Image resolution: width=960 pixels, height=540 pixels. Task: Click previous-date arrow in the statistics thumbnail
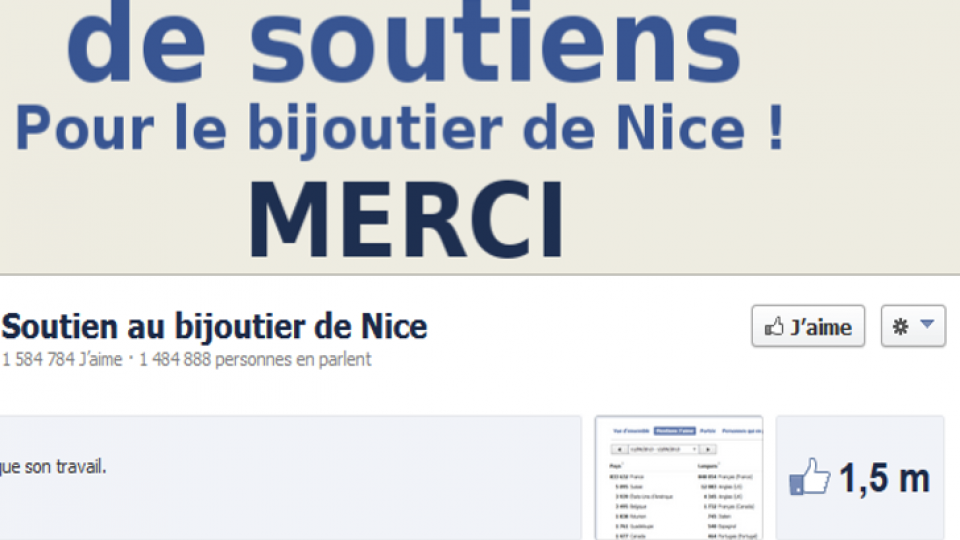point(619,449)
